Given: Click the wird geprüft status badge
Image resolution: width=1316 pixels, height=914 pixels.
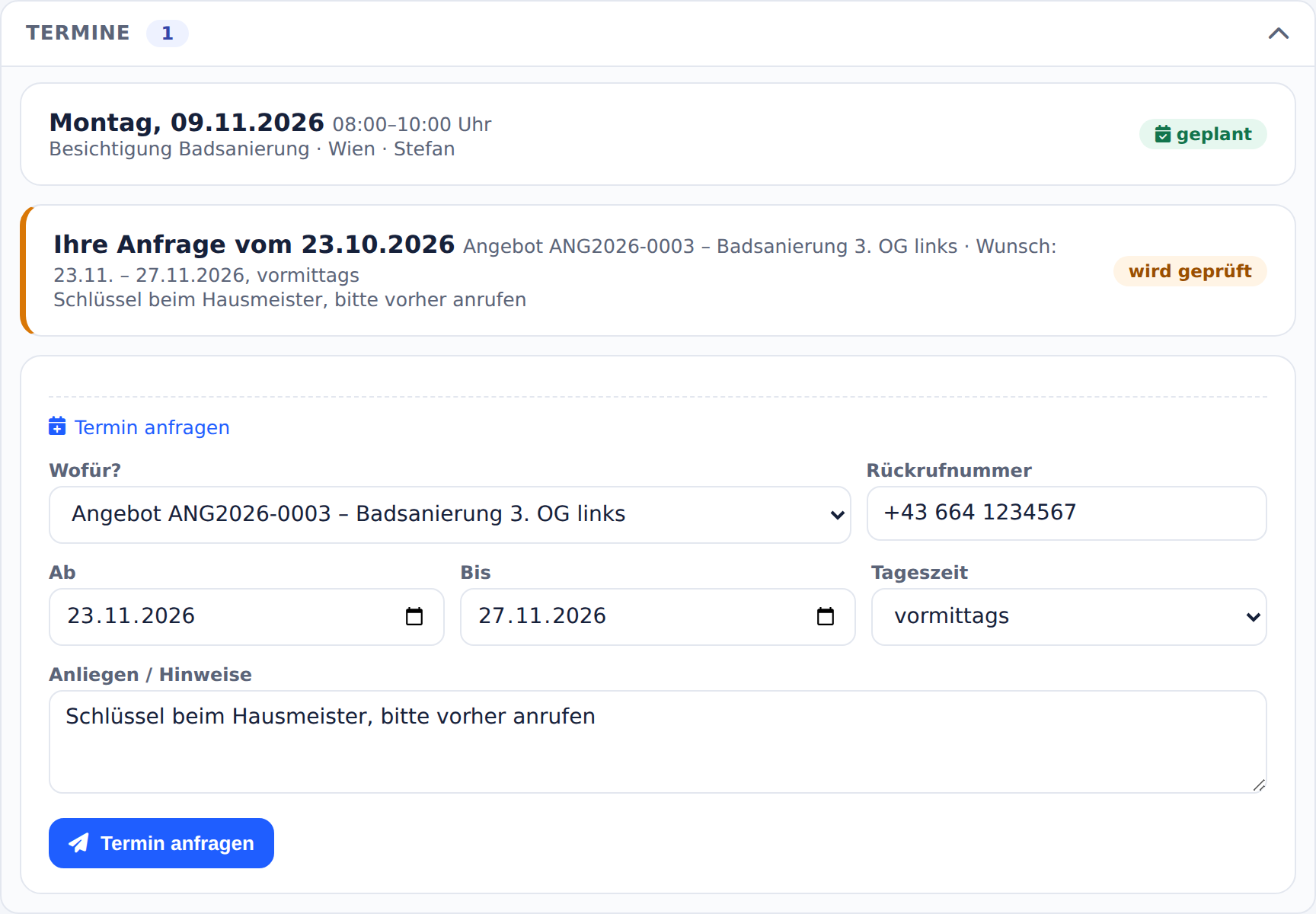Looking at the screenshot, I should tap(1190, 271).
